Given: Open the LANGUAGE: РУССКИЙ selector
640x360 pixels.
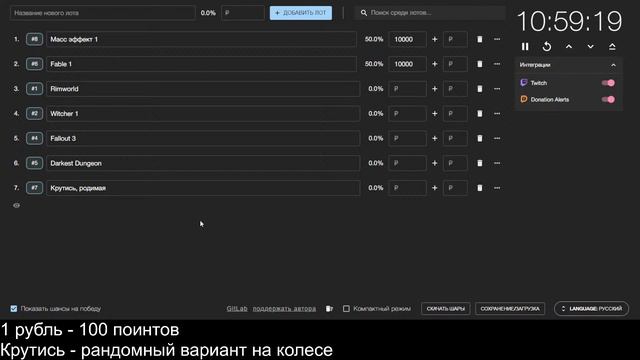Looking at the screenshot, I should 591,309.
